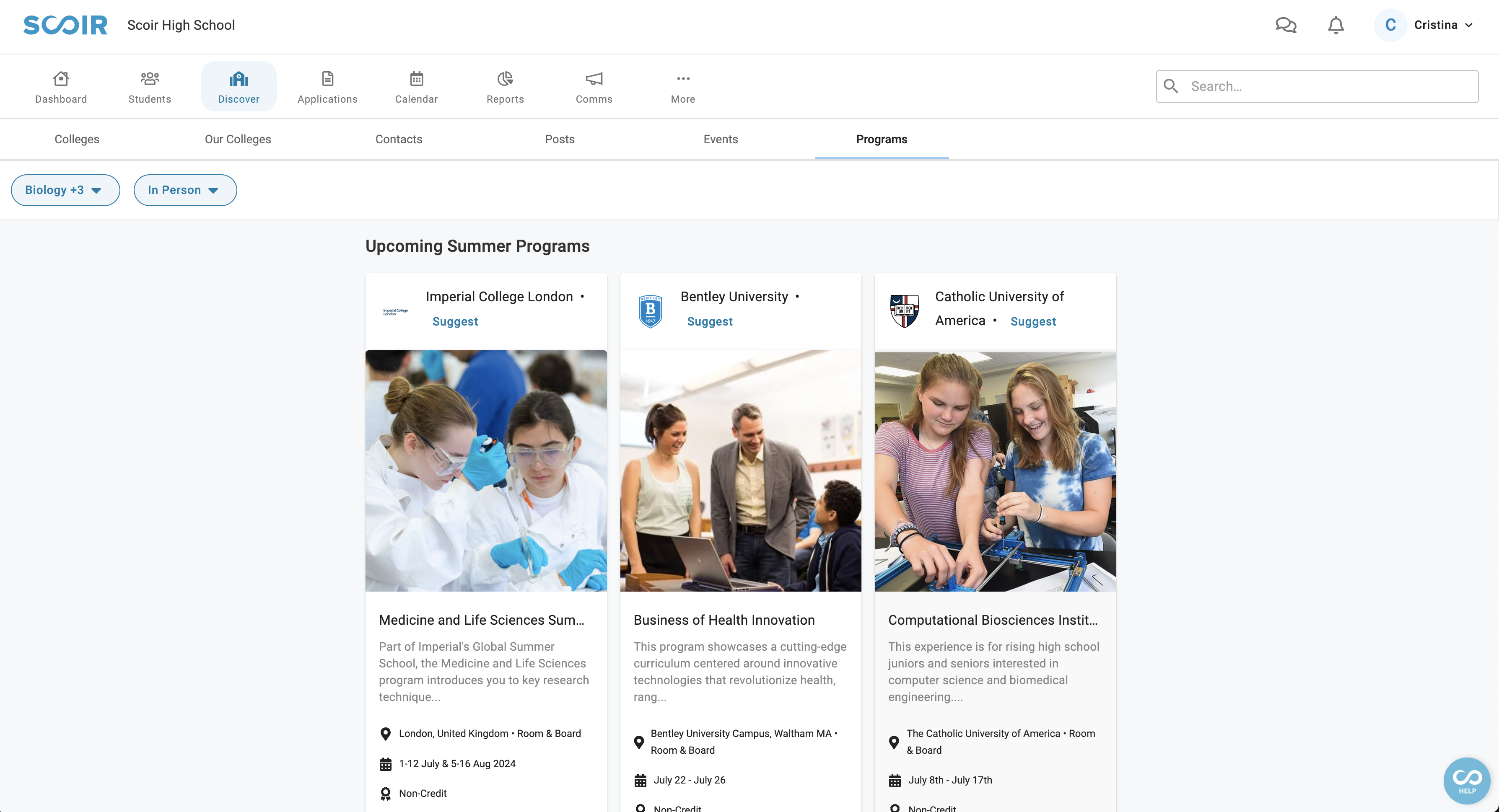The image size is (1499, 812).
Task: Switch to the Our Colleges tab
Action: pos(238,140)
